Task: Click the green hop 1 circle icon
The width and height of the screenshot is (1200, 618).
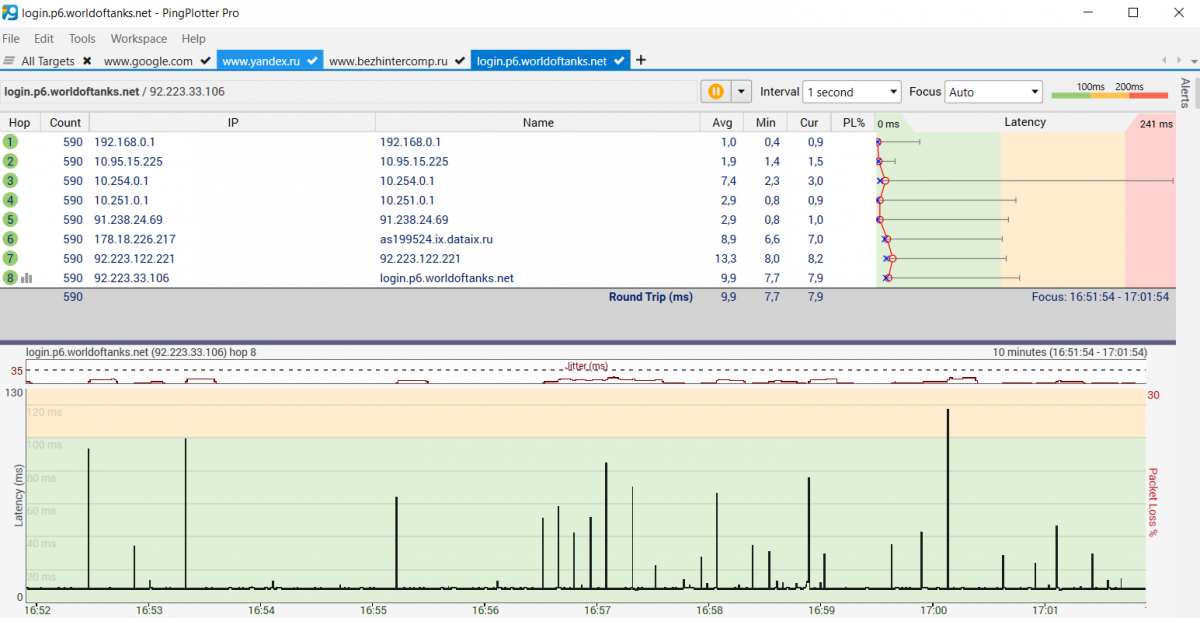Action: click(x=10, y=142)
